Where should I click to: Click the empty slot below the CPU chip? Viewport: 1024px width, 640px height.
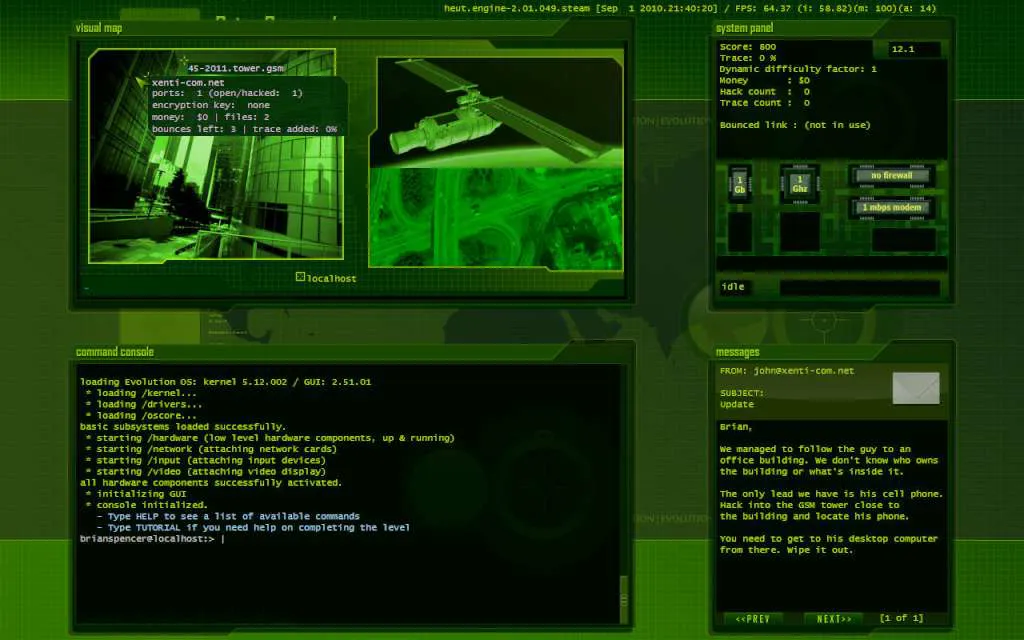coord(800,232)
